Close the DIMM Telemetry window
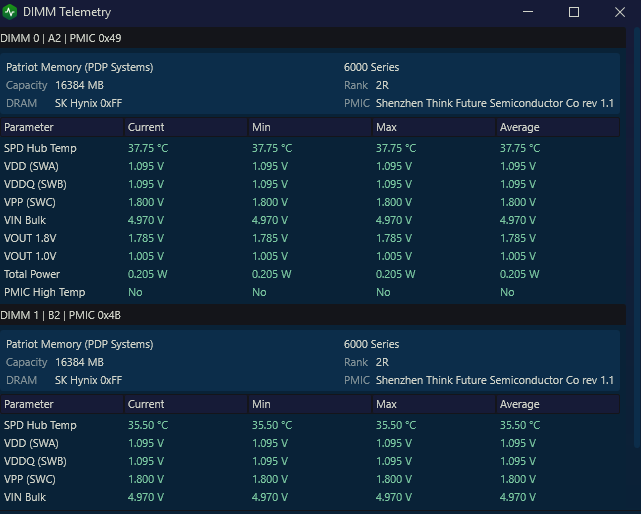 [620, 12]
